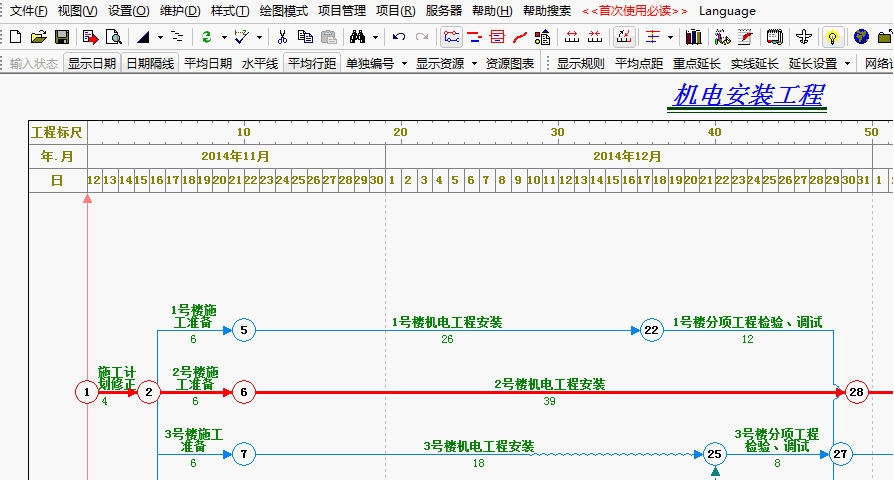This screenshot has width=894, height=480.
Task: Save the project with the floppy disk icon
Action: tap(62, 38)
